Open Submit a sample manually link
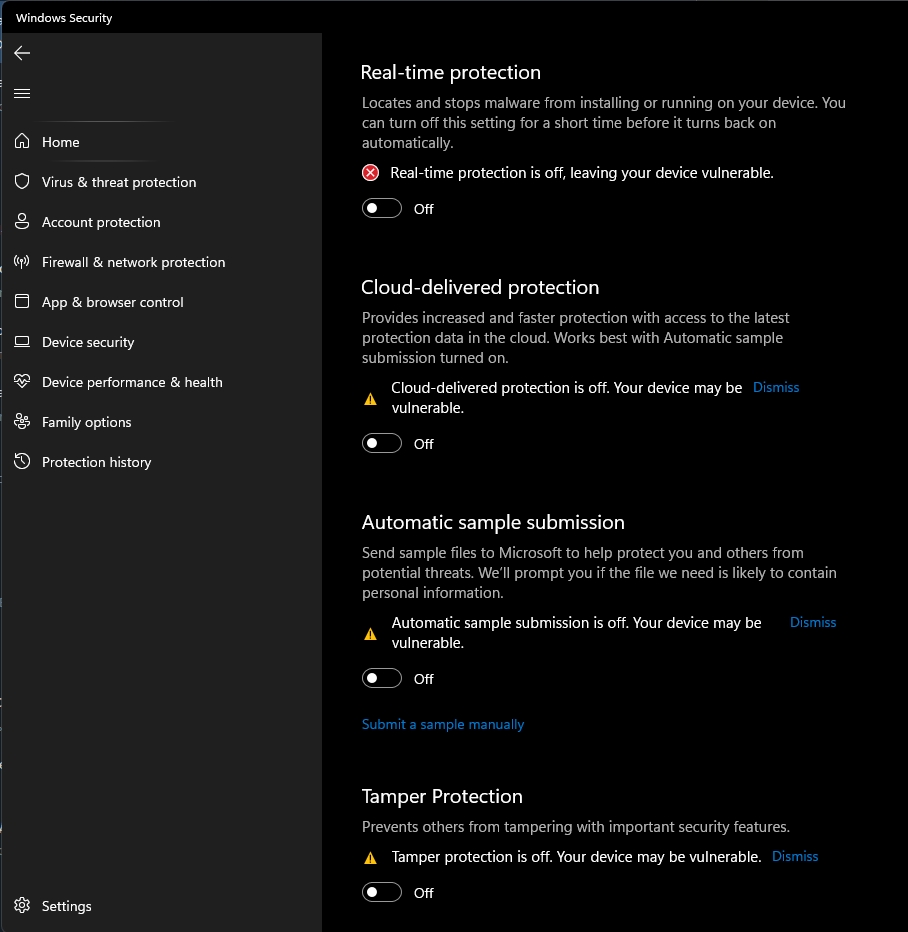The width and height of the screenshot is (908, 932). 443,724
